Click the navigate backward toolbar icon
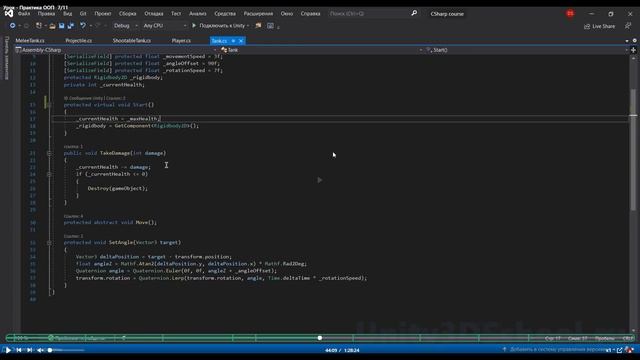Viewport: 640px width, 360px height. pos(13,26)
